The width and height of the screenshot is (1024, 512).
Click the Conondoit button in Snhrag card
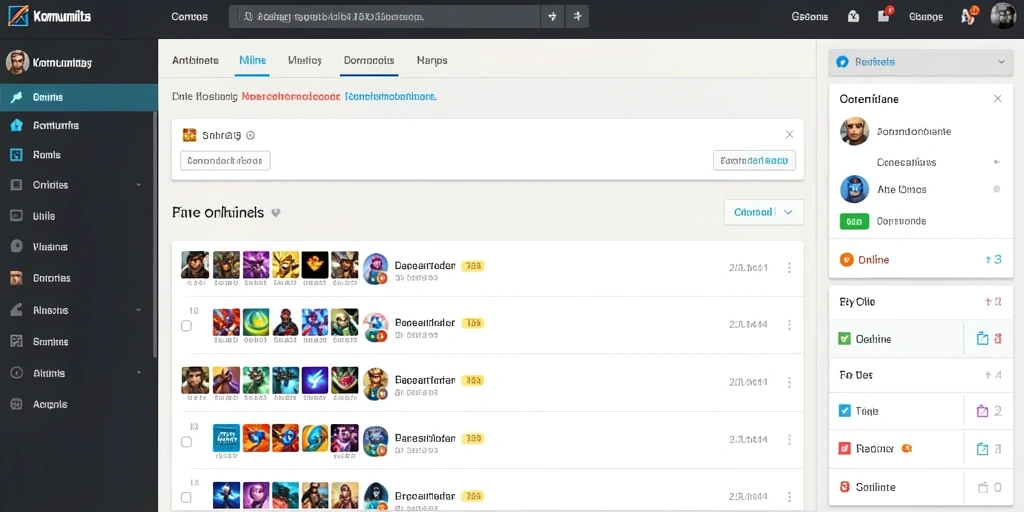[x=225, y=160]
